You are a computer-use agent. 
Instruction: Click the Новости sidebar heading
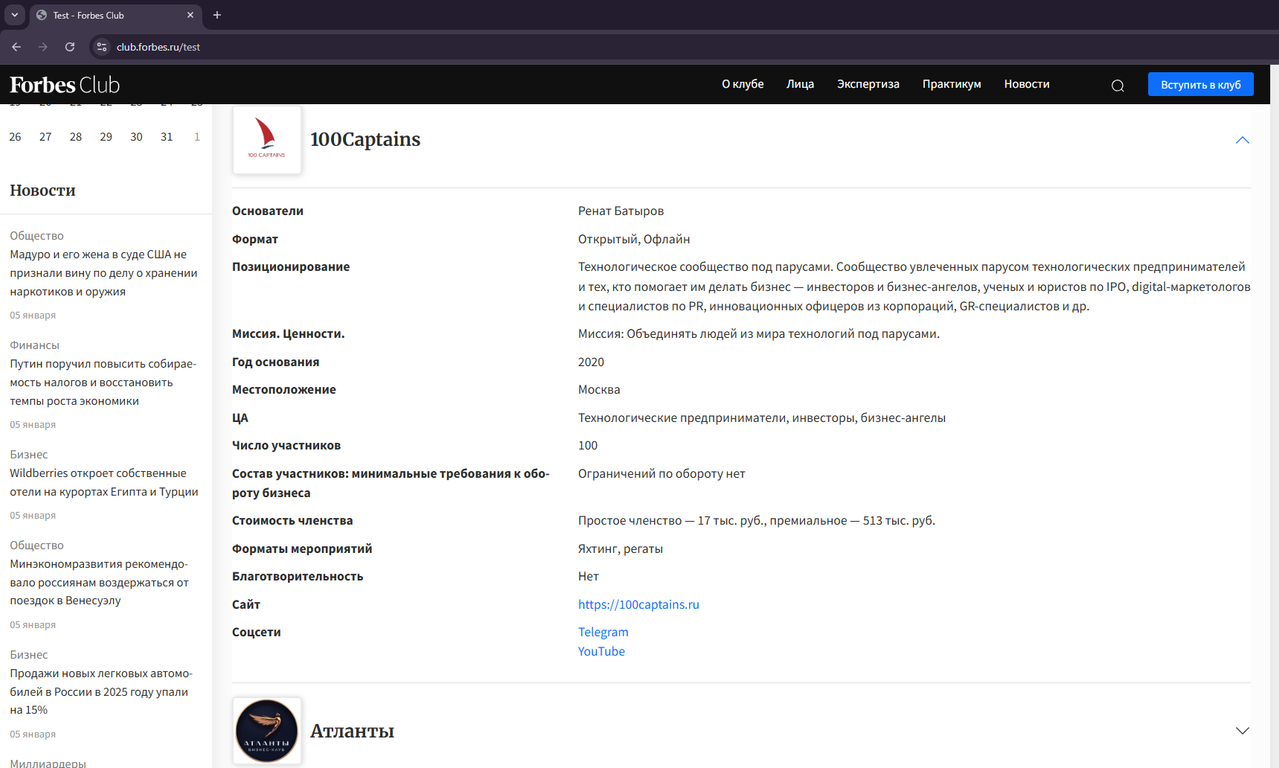coord(43,190)
